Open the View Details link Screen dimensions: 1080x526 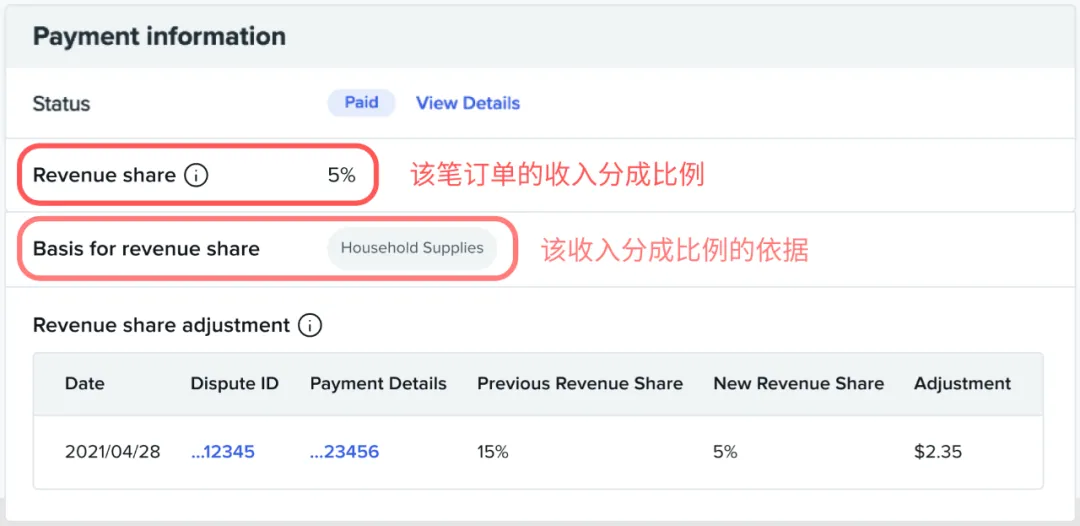(468, 103)
